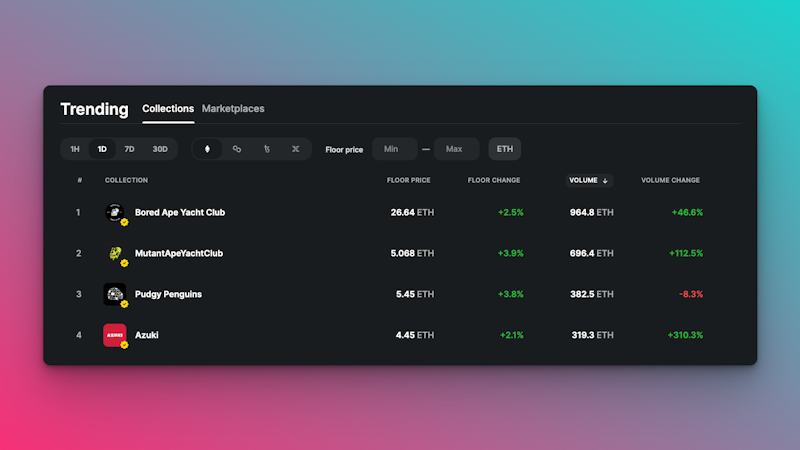Image resolution: width=800 pixels, height=450 pixels.
Task: Click the MutantApeYachtClub logo
Action: 115,253
